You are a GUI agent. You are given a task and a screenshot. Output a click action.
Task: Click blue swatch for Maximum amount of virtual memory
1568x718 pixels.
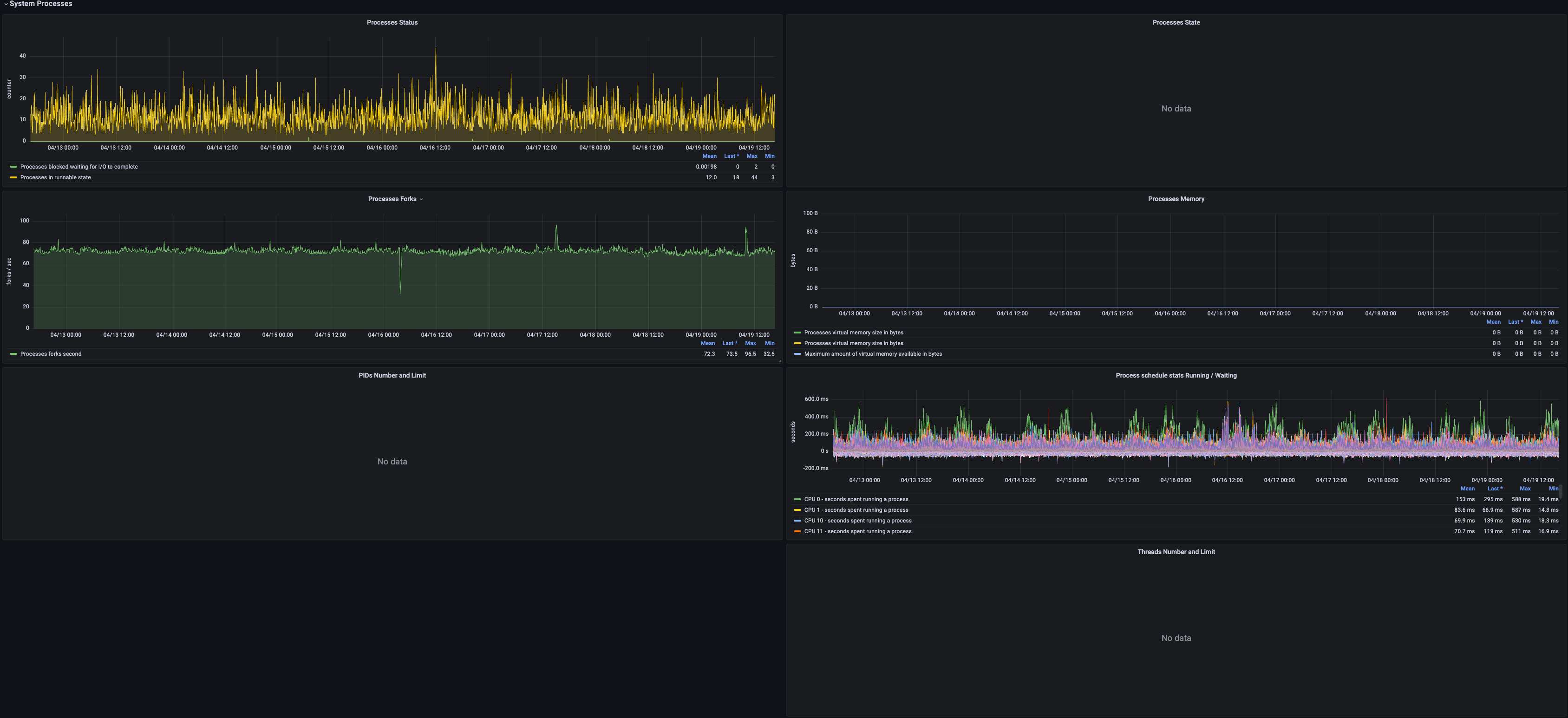pos(797,354)
